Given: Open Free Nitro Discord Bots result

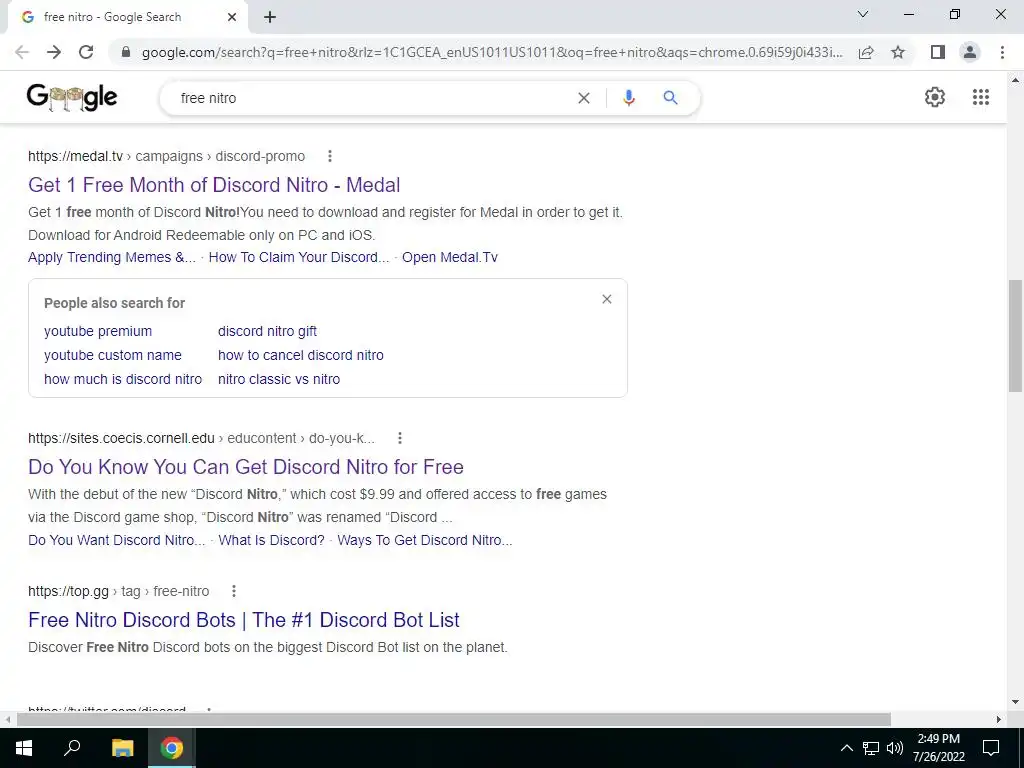Looking at the screenshot, I should click(244, 620).
